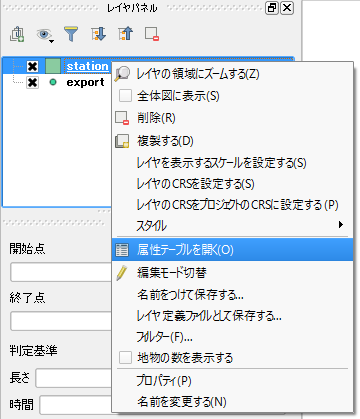Choose 名前をつけて保存する... entry
The image size is (360, 419).
click(x=232, y=294)
